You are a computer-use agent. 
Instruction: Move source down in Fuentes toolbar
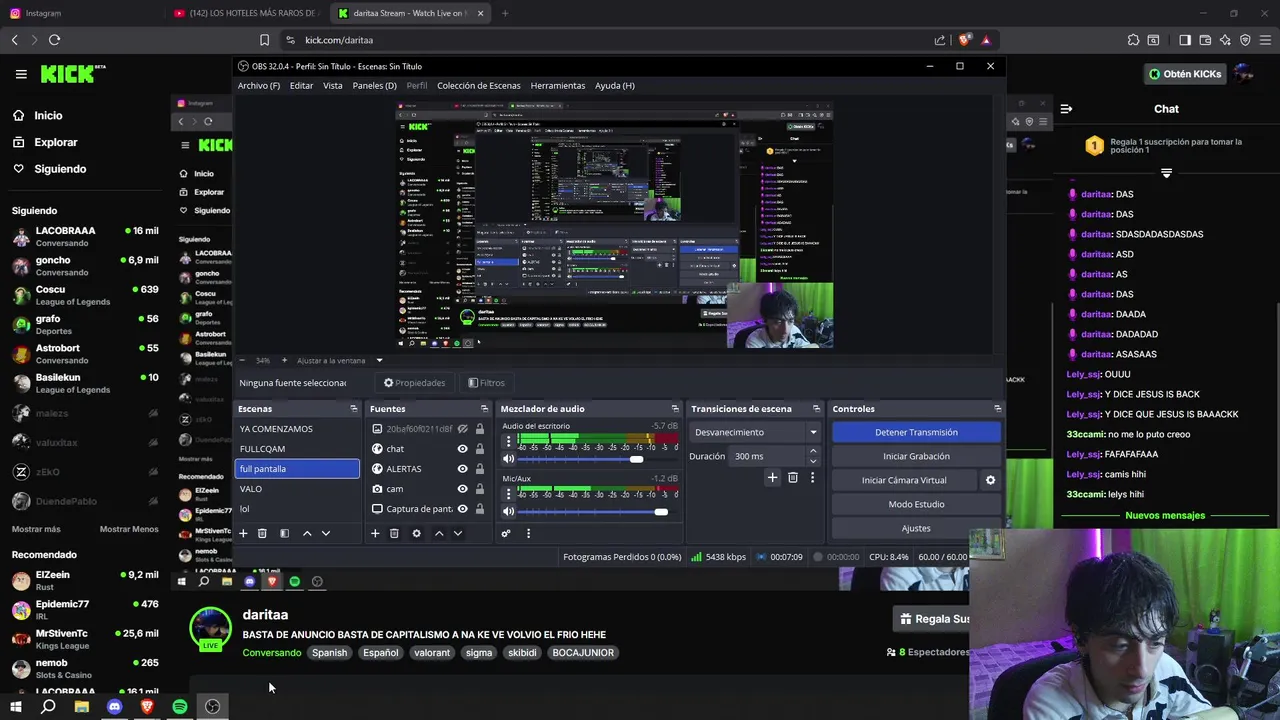(x=457, y=534)
